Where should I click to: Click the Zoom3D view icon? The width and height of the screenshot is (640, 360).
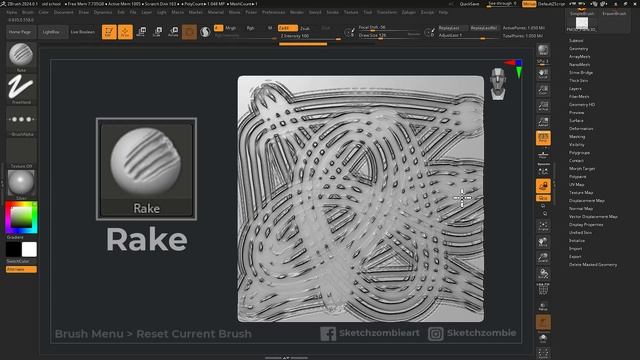(x=543, y=258)
